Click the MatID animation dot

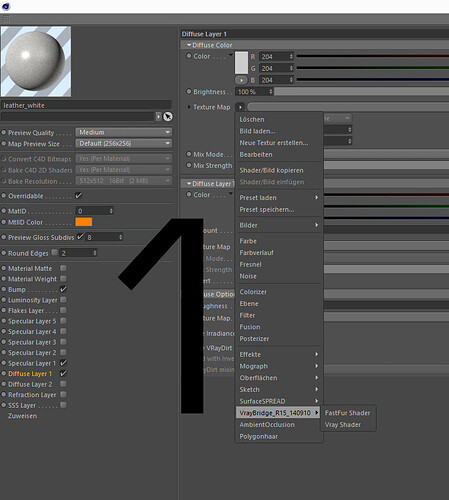point(4,211)
